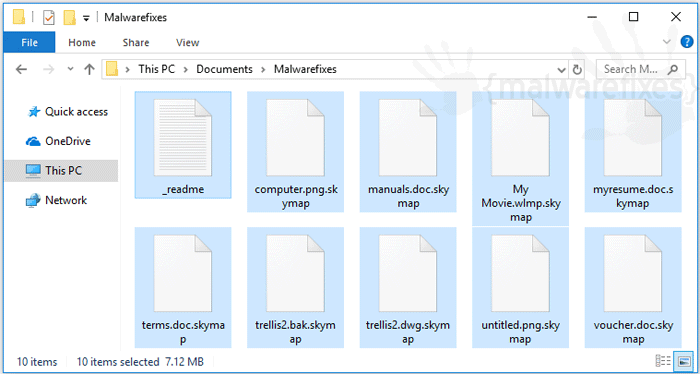Select trellis2.bak.skymap file icon
700x374 pixels.
(x=296, y=273)
